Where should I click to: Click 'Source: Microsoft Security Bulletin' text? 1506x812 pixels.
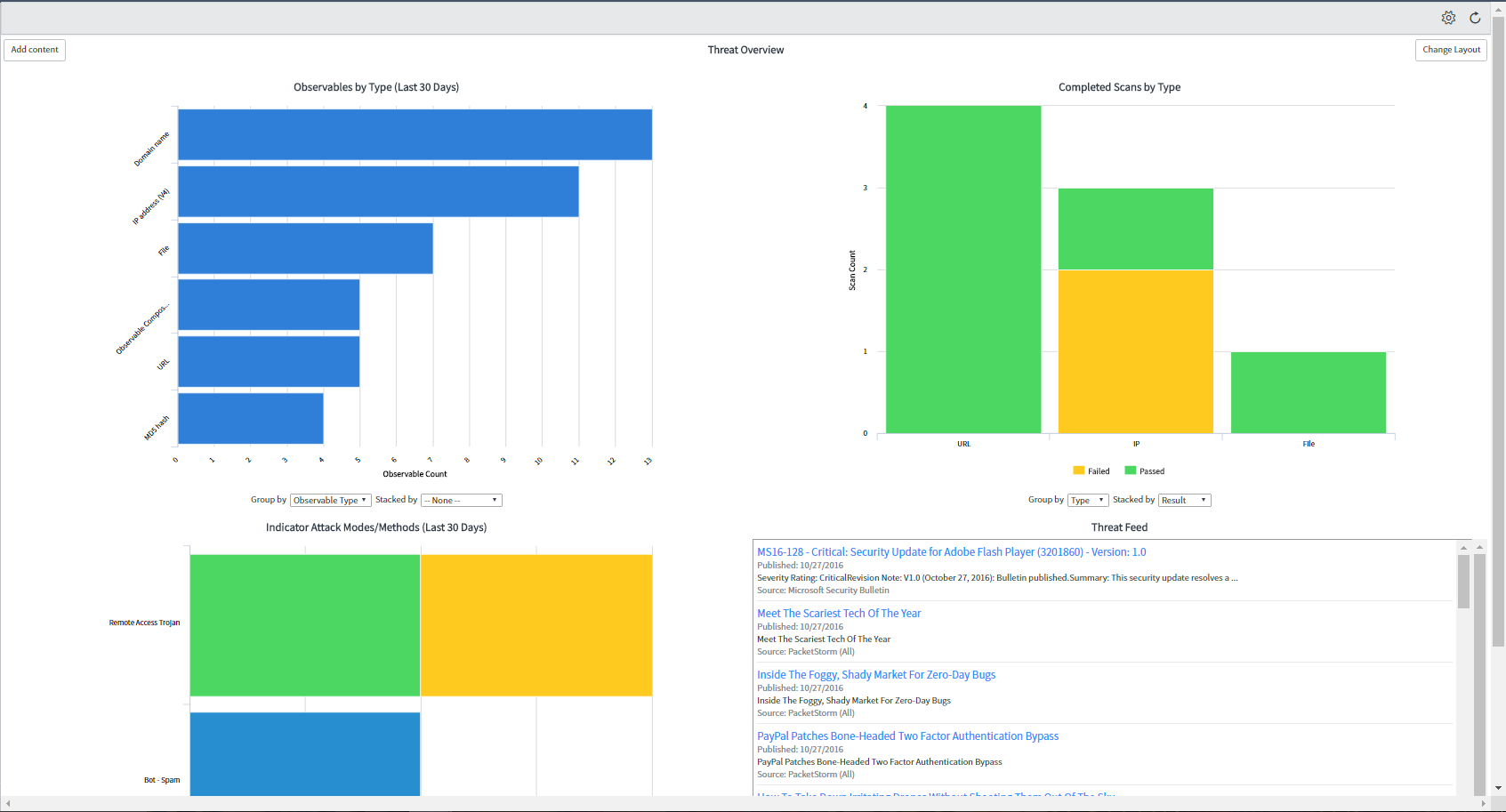pyautogui.click(x=823, y=591)
